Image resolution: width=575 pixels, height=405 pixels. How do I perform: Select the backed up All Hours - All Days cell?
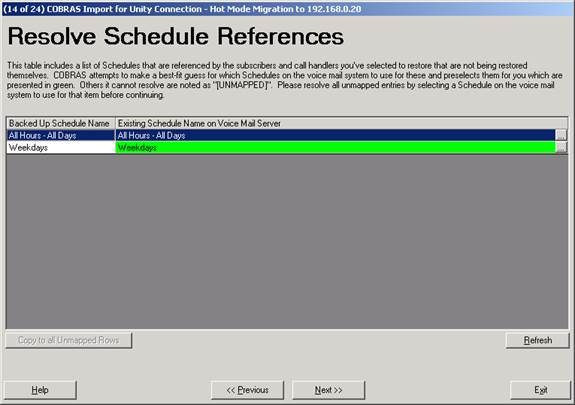pyautogui.click(x=61, y=135)
